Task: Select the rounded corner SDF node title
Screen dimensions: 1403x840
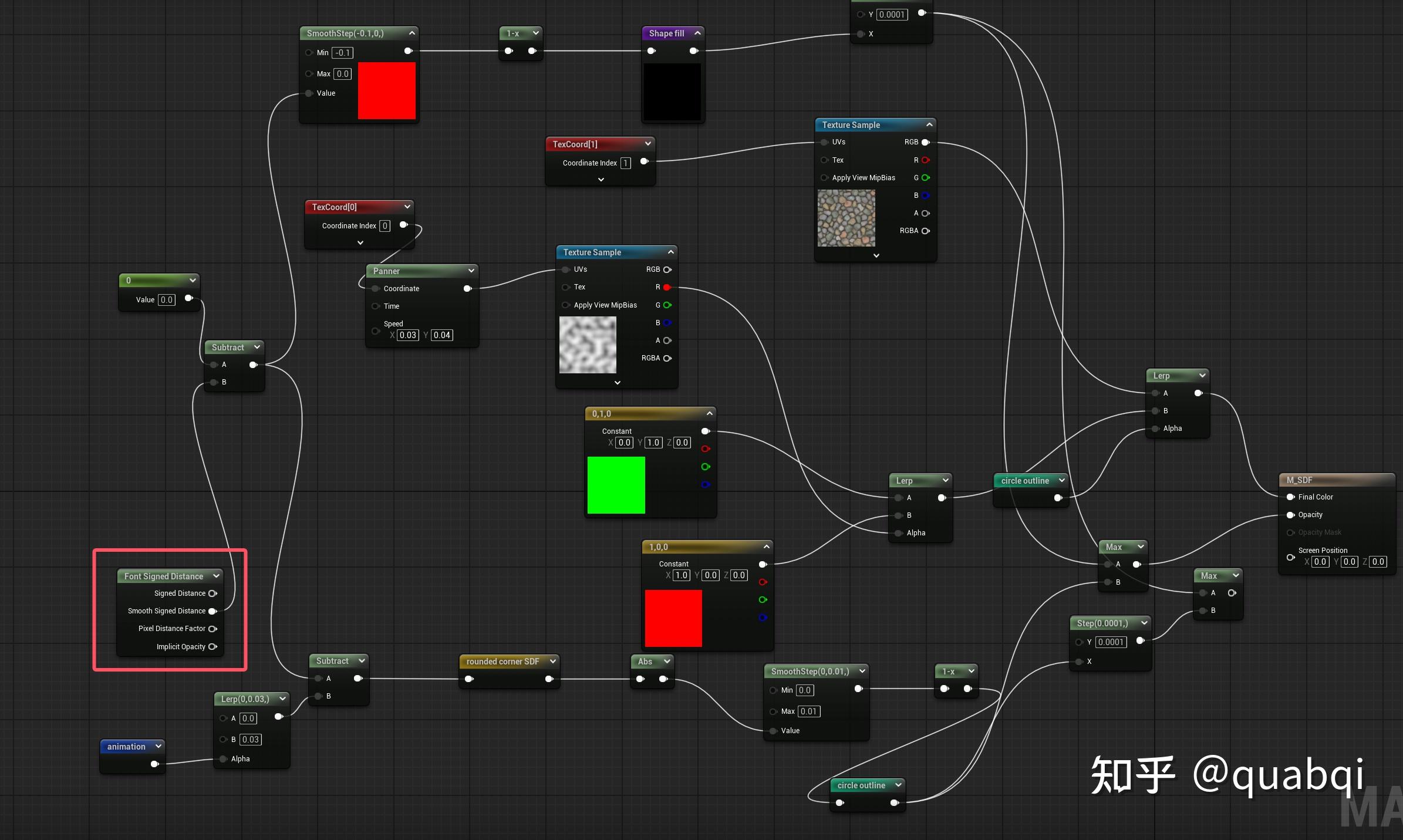Action: tap(502, 662)
